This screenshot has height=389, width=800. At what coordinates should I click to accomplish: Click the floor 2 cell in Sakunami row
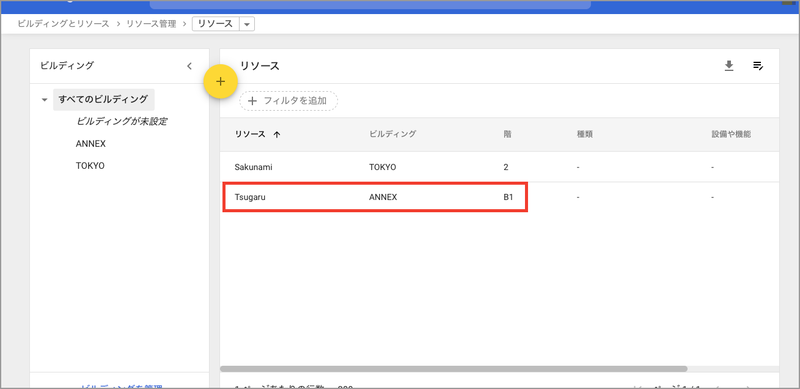coord(506,167)
